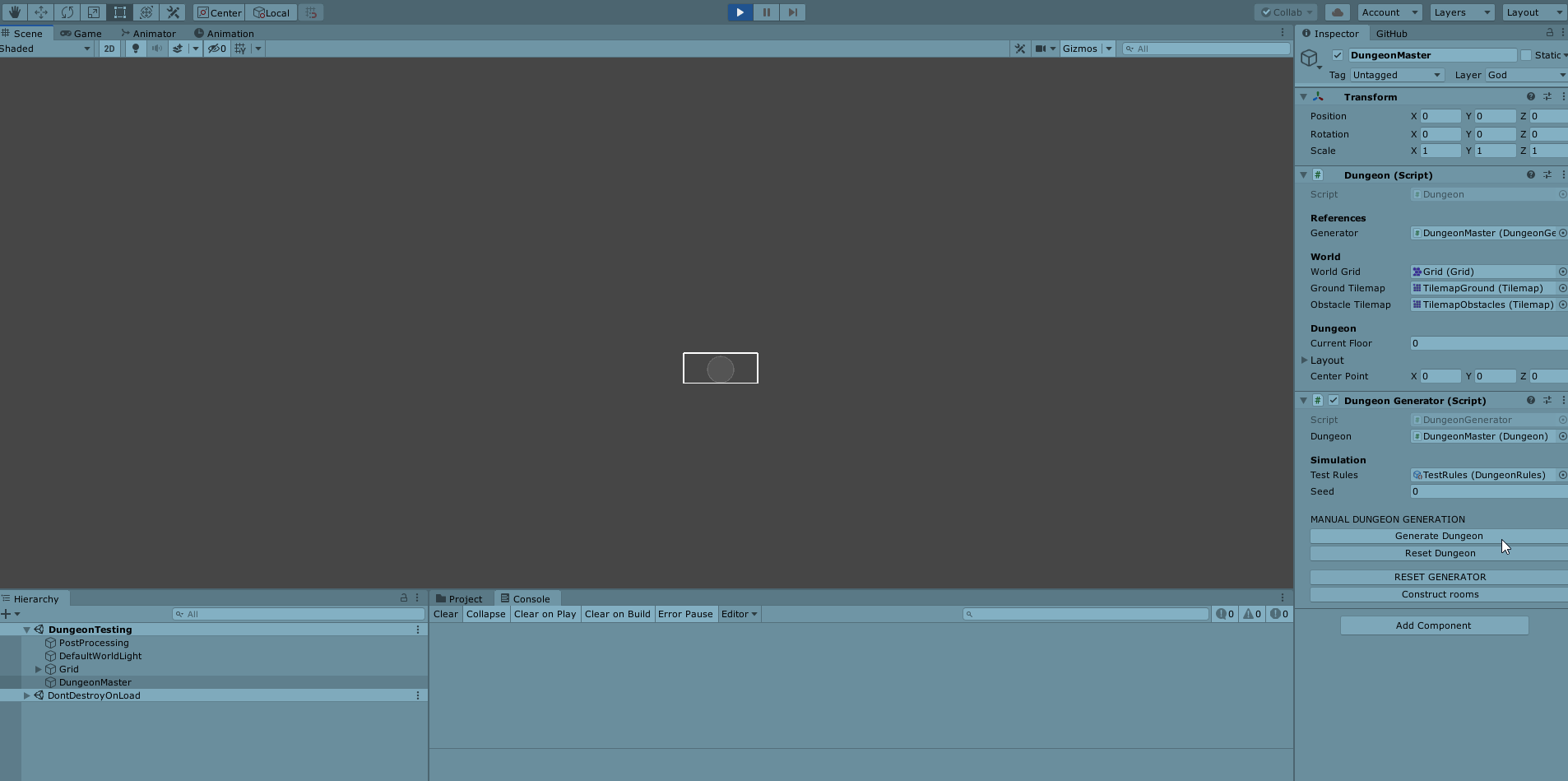1568x781 pixels.
Task: Toggle the Hierarchy panel lock icon
Action: pyautogui.click(x=404, y=597)
